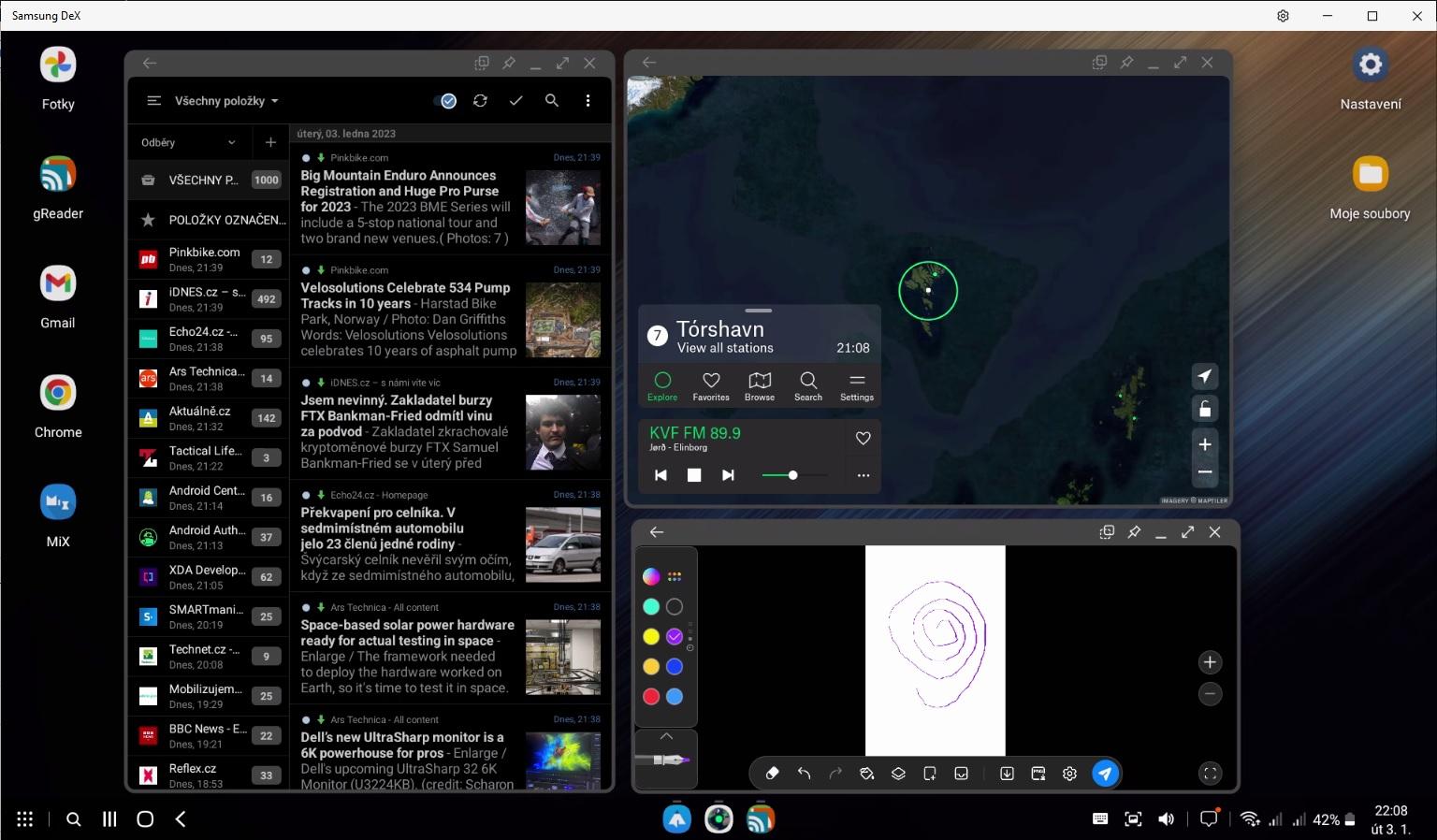This screenshot has height=840, width=1437.
Task: Open the DeX apps grid button
Action: pyautogui.click(x=25, y=819)
